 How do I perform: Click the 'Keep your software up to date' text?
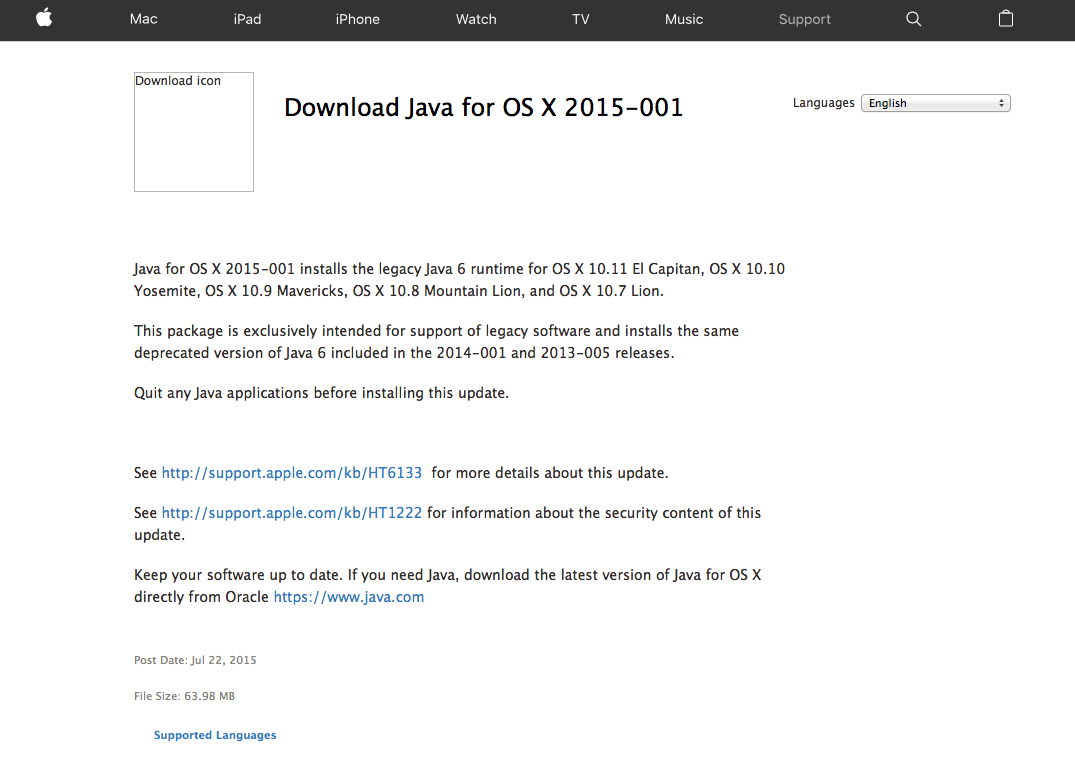coord(448,585)
